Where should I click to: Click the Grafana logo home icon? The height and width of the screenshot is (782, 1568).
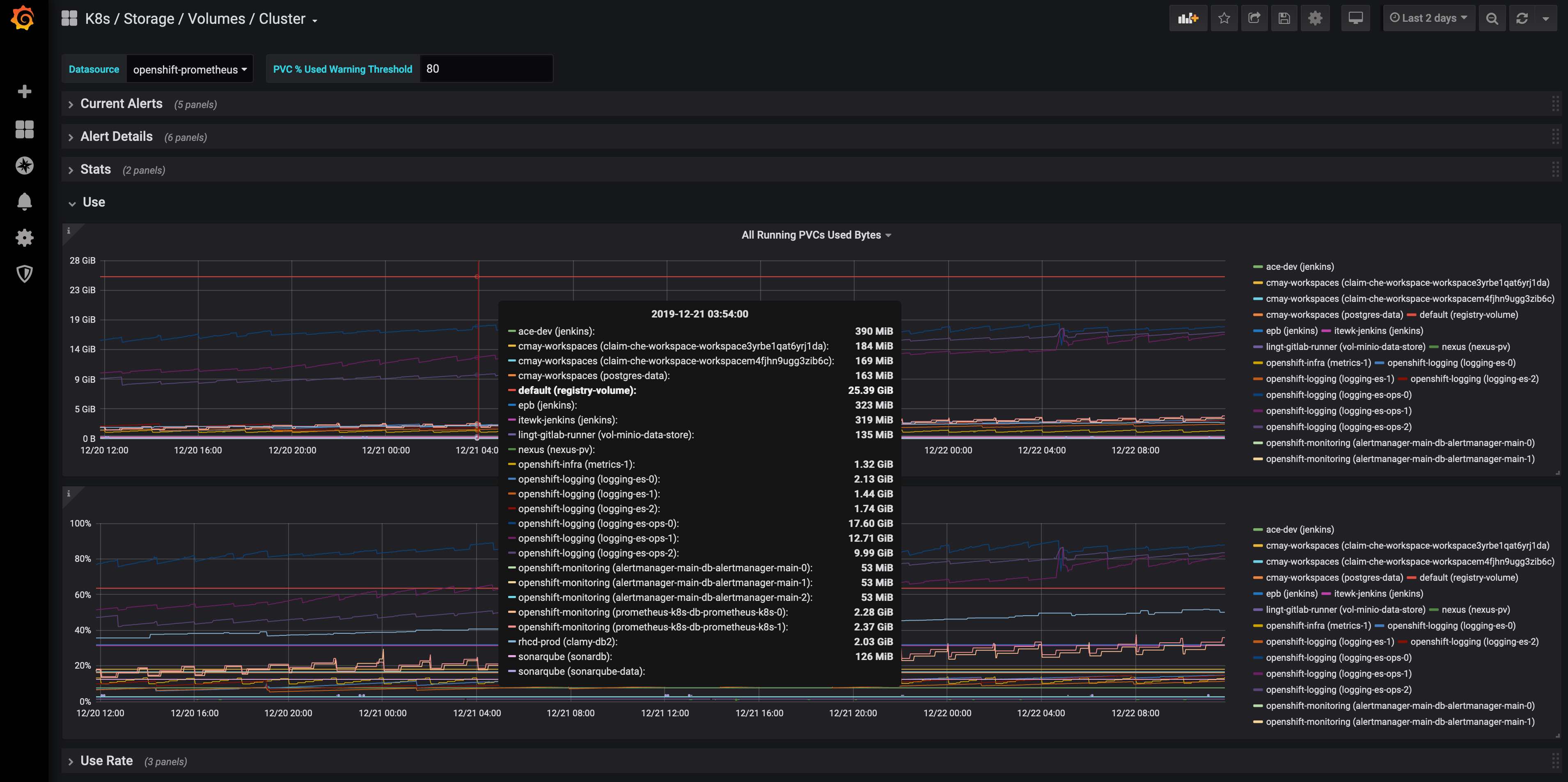point(23,18)
